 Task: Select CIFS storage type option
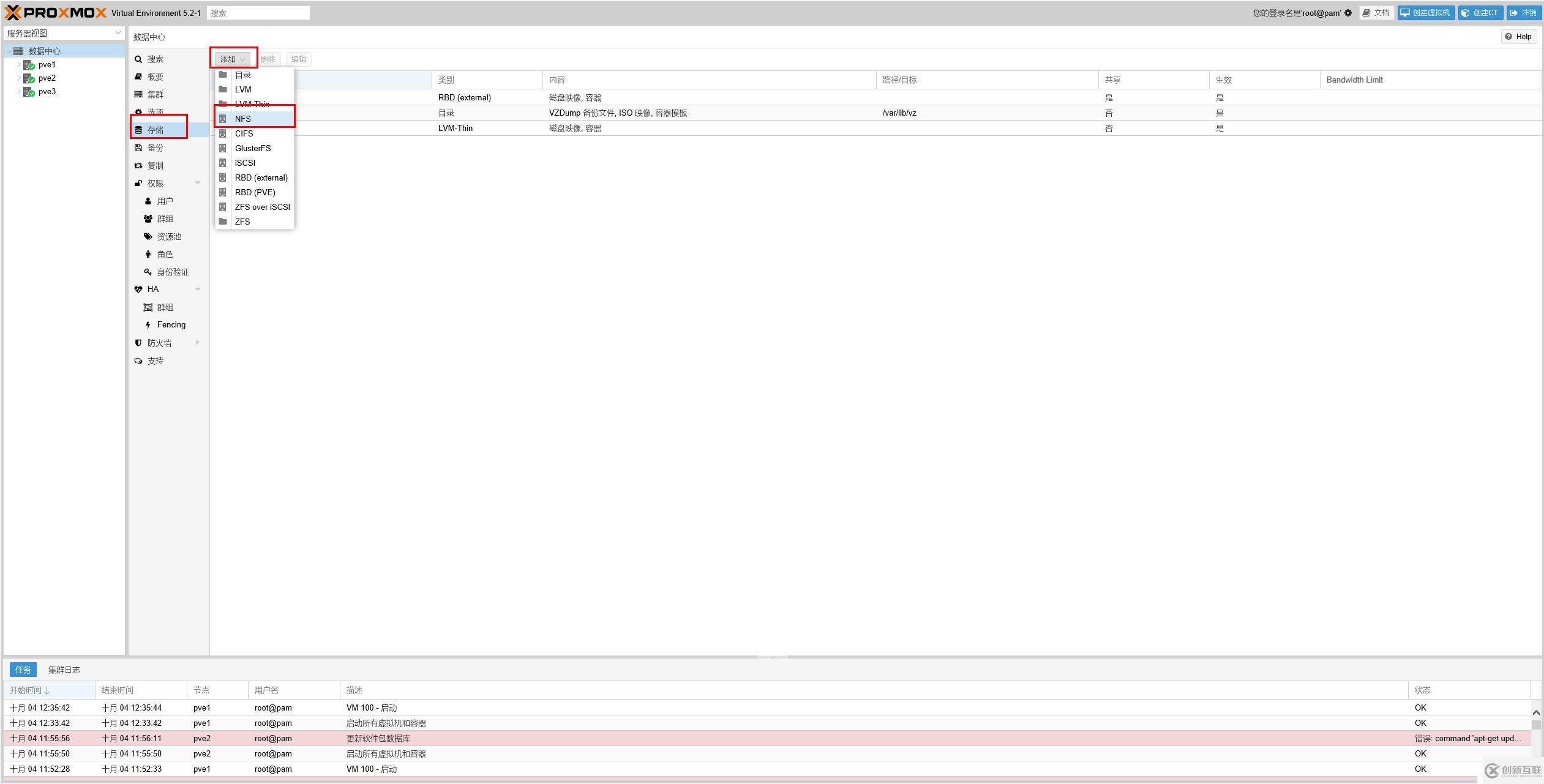click(x=243, y=133)
